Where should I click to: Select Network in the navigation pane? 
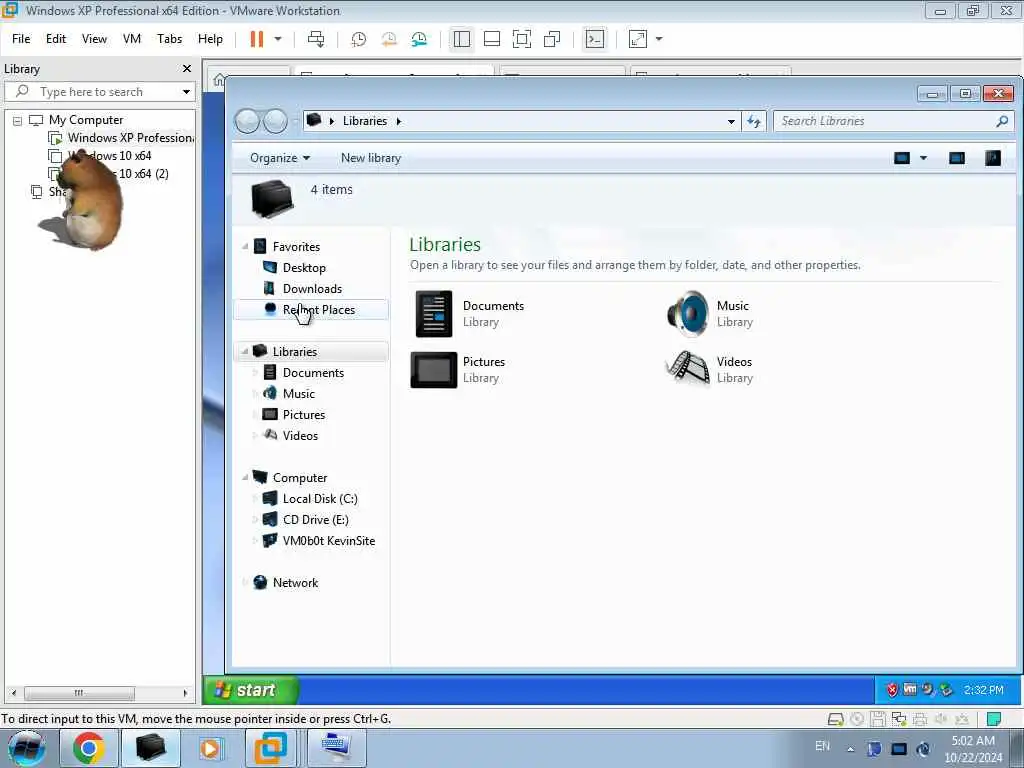[x=295, y=583]
